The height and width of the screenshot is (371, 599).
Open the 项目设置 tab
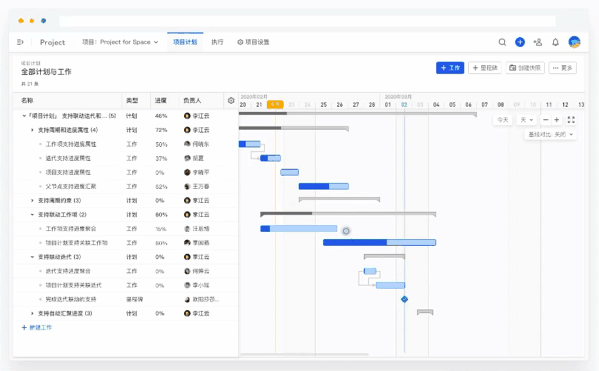[253, 42]
